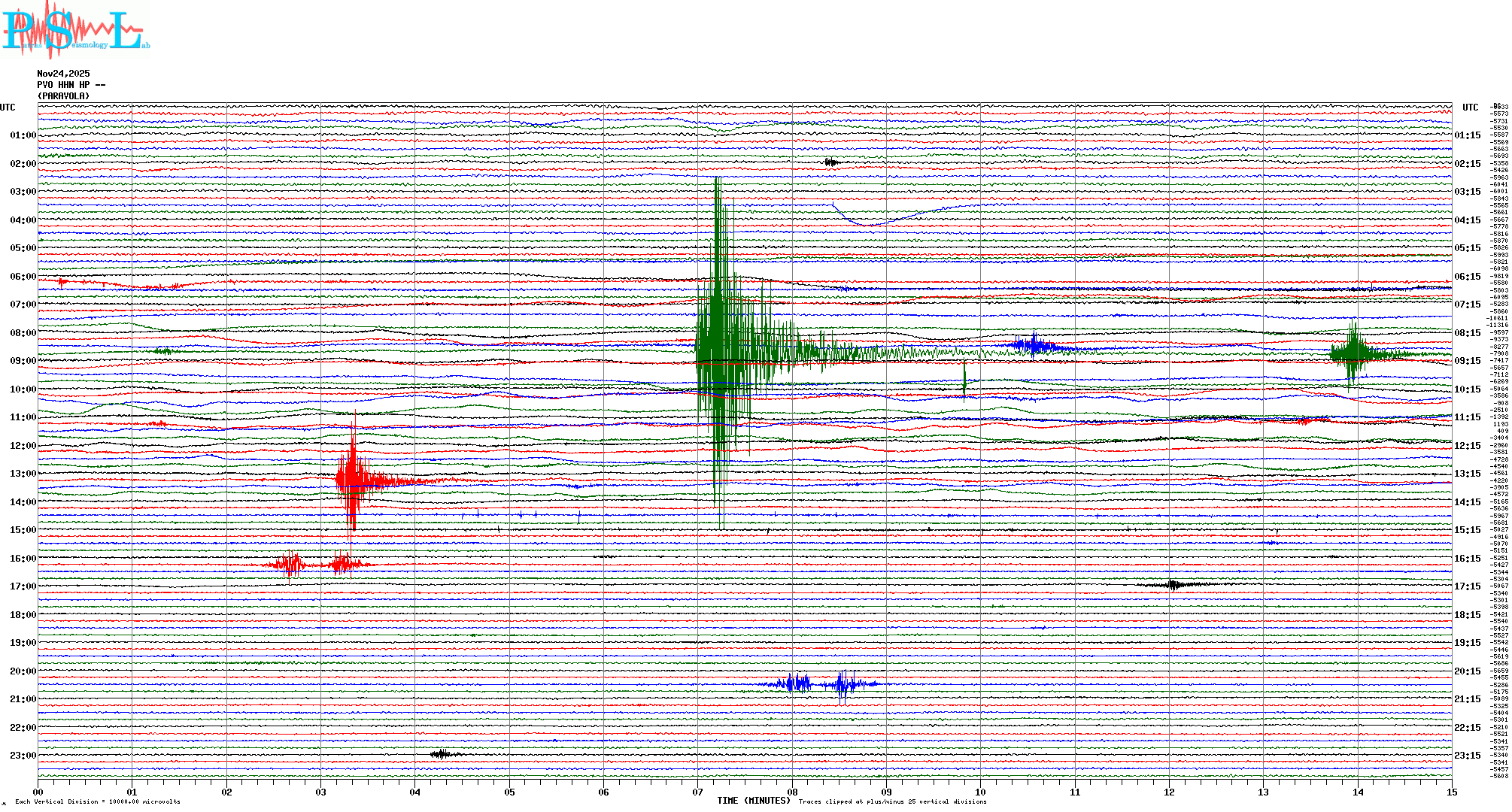Click the TIME (MINUTES) axis title

pos(754,801)
